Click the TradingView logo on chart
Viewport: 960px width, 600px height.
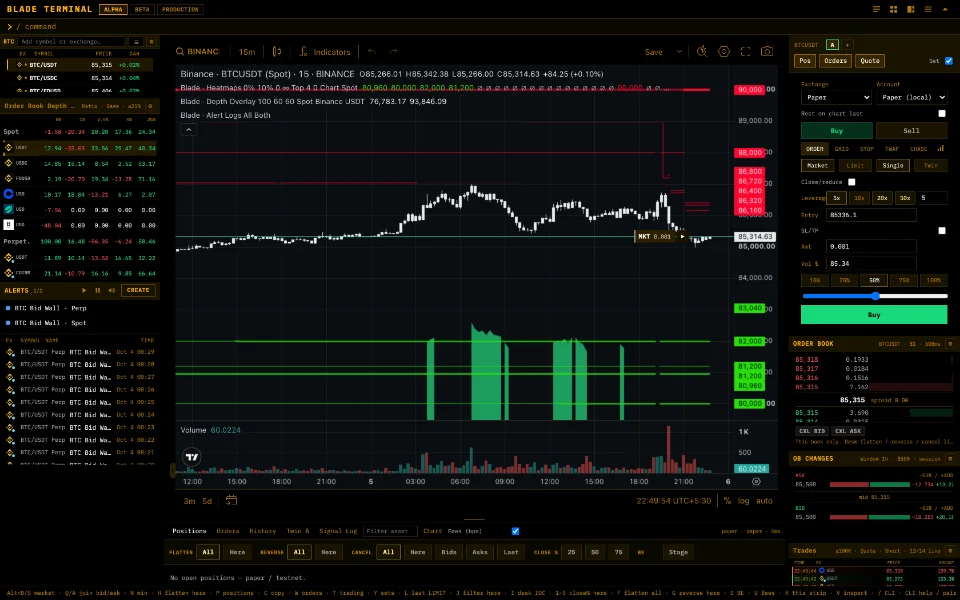192,457
